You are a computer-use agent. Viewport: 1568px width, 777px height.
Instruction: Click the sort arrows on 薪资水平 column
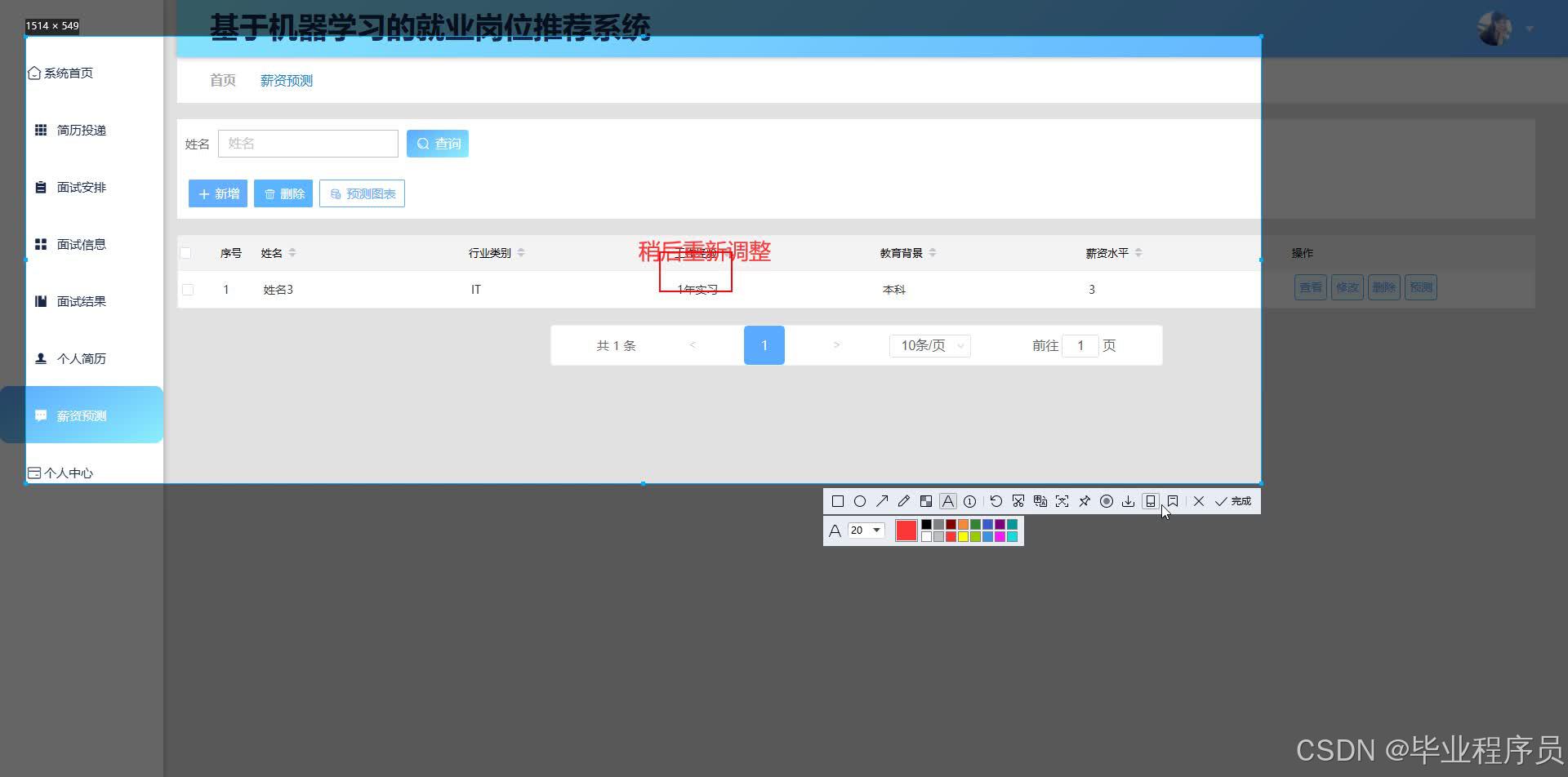click(x=1138, y=252)
